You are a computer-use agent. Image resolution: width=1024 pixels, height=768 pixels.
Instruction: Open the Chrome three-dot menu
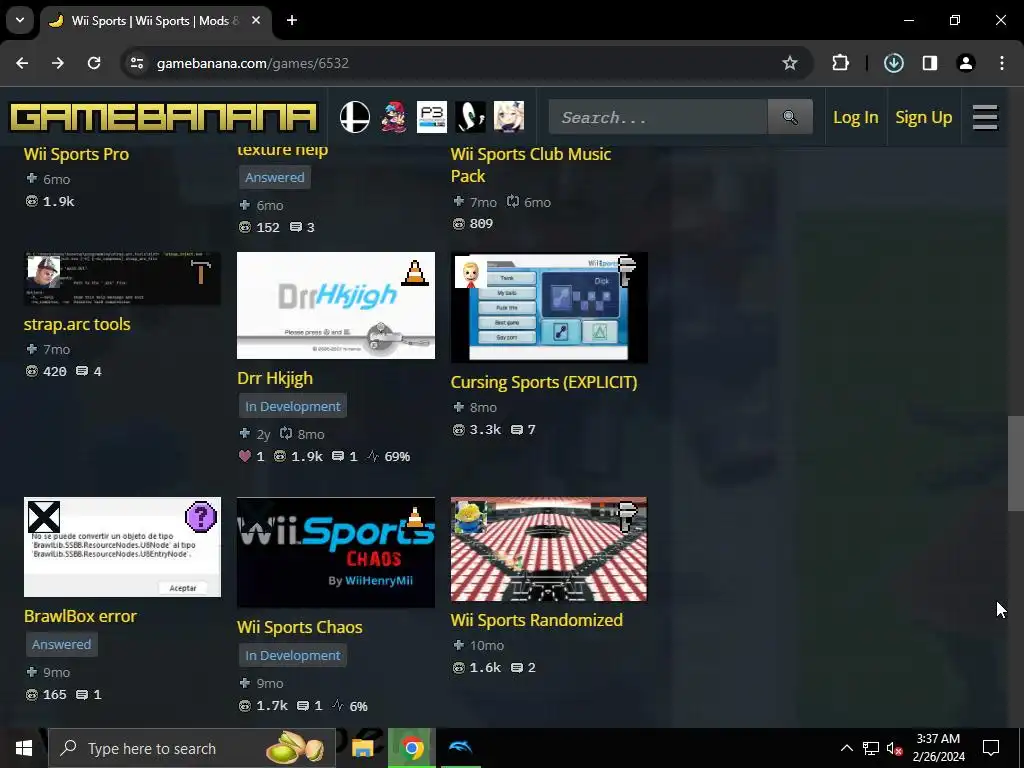[1002, 63]
